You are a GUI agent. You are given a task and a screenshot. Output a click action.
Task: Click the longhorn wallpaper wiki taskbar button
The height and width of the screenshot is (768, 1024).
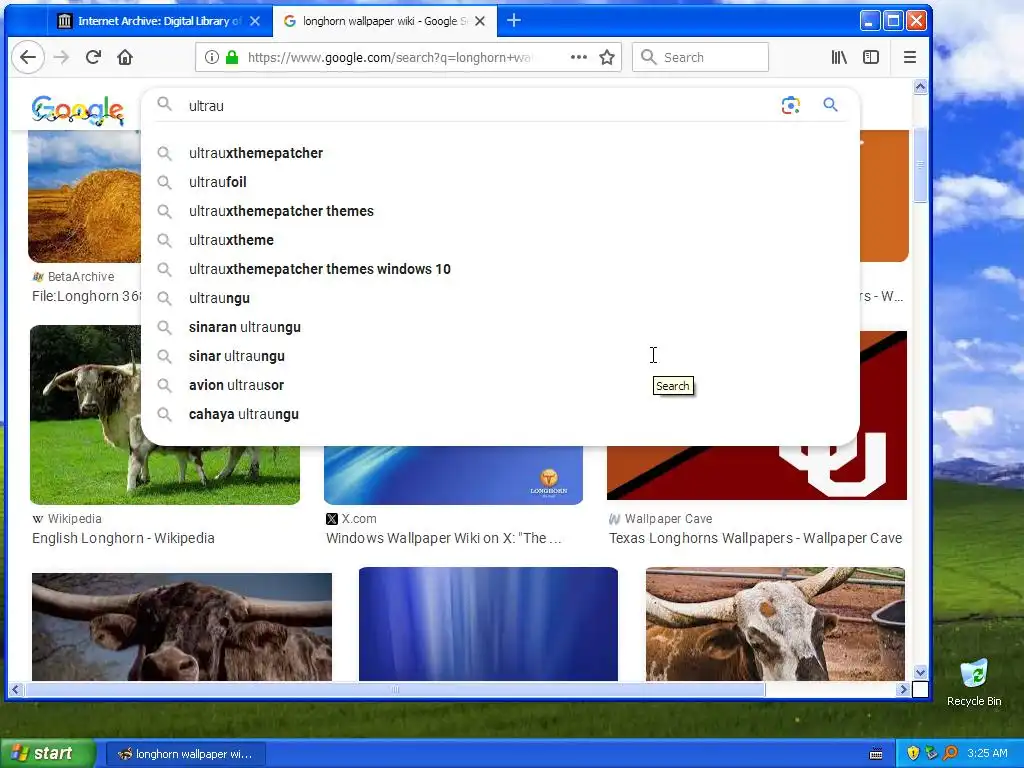click(x=185, y=754)
